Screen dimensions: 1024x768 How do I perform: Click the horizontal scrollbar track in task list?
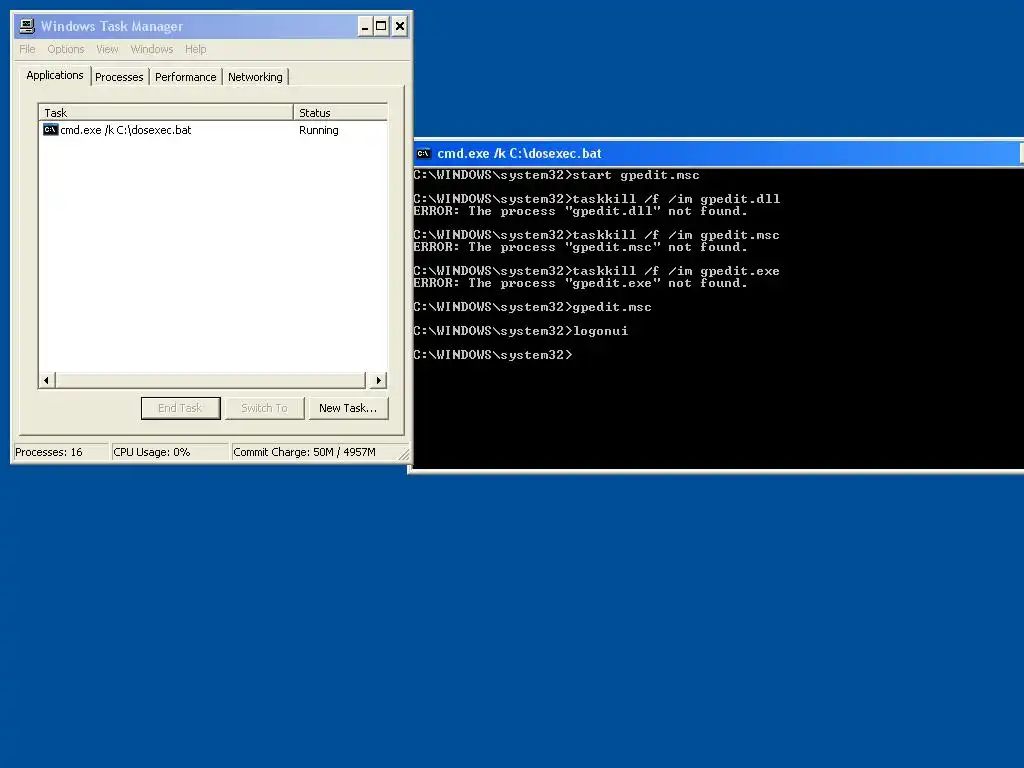coord(210,380)
